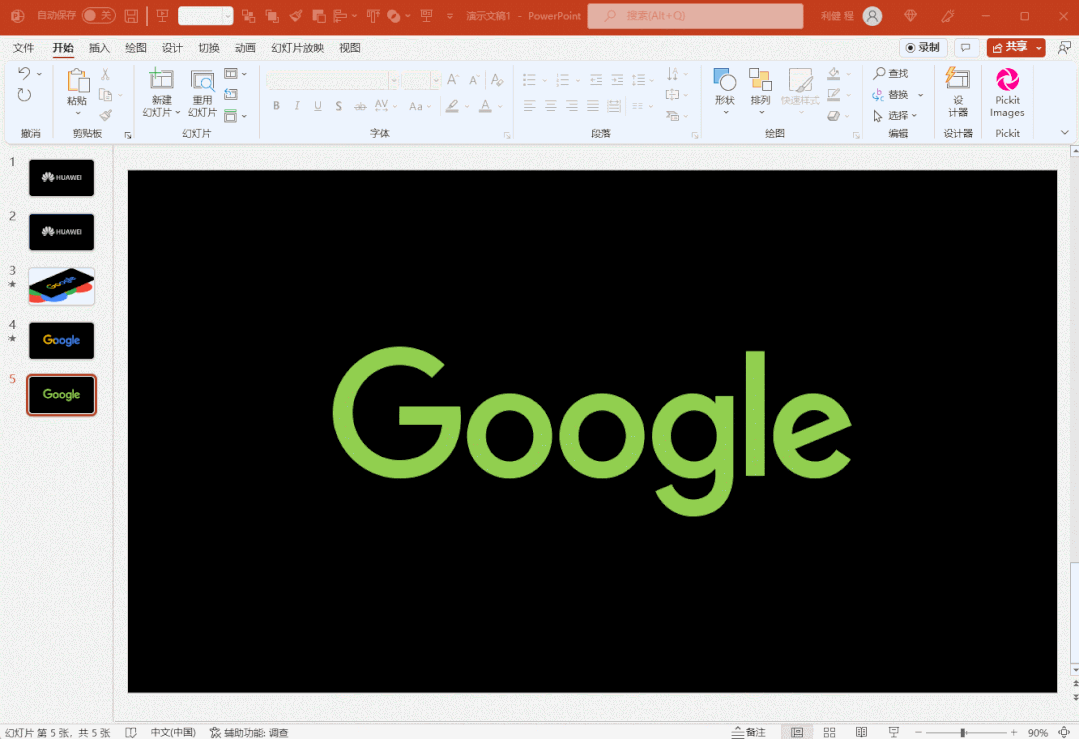This screenshot has width=1079, height=739.
Task: Click the accessibility check status icon
Action: (x=215, y=732)
